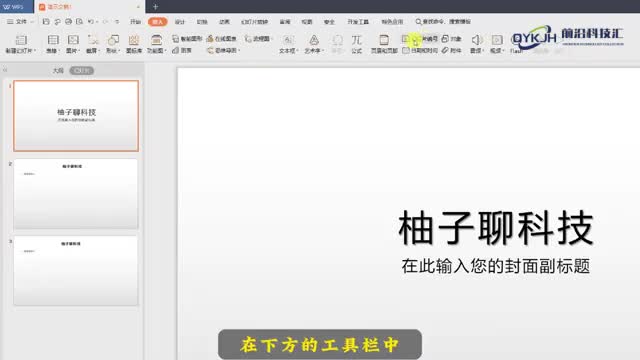640x360 pixels.
Task: Open the Flowchart tool
Action: pos(259,39)
